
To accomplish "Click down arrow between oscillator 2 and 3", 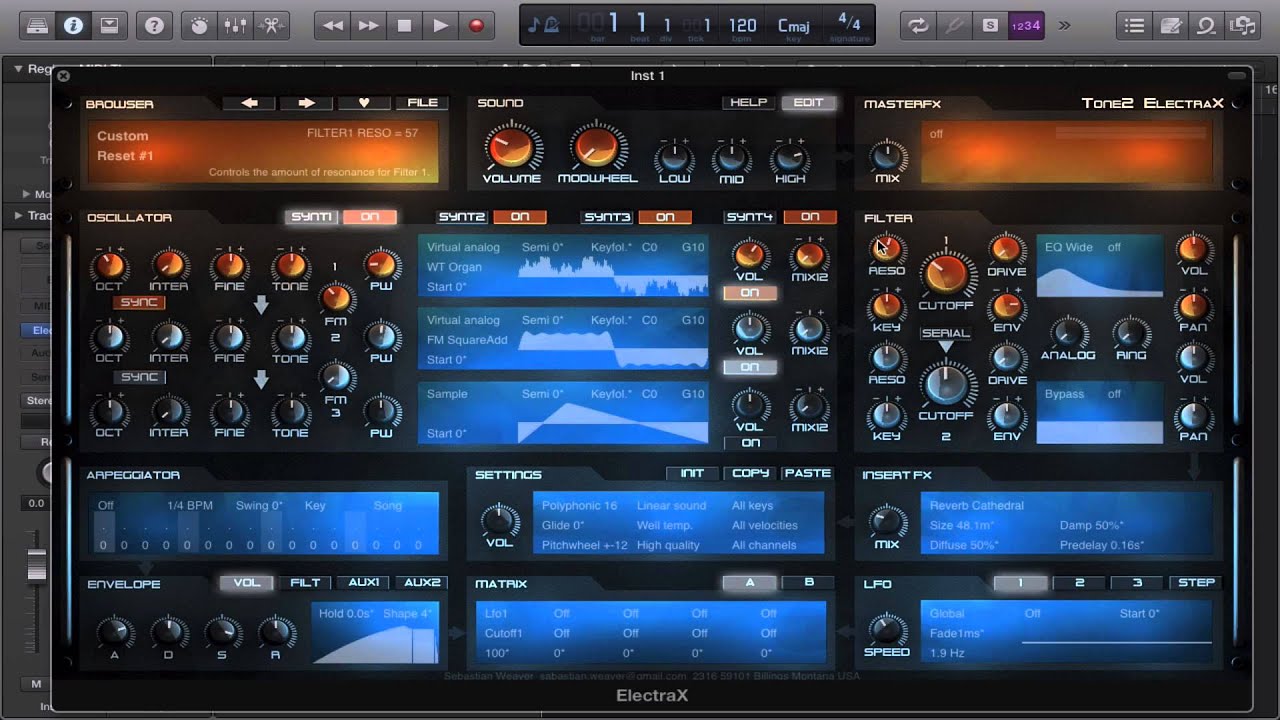I will 261,380.
